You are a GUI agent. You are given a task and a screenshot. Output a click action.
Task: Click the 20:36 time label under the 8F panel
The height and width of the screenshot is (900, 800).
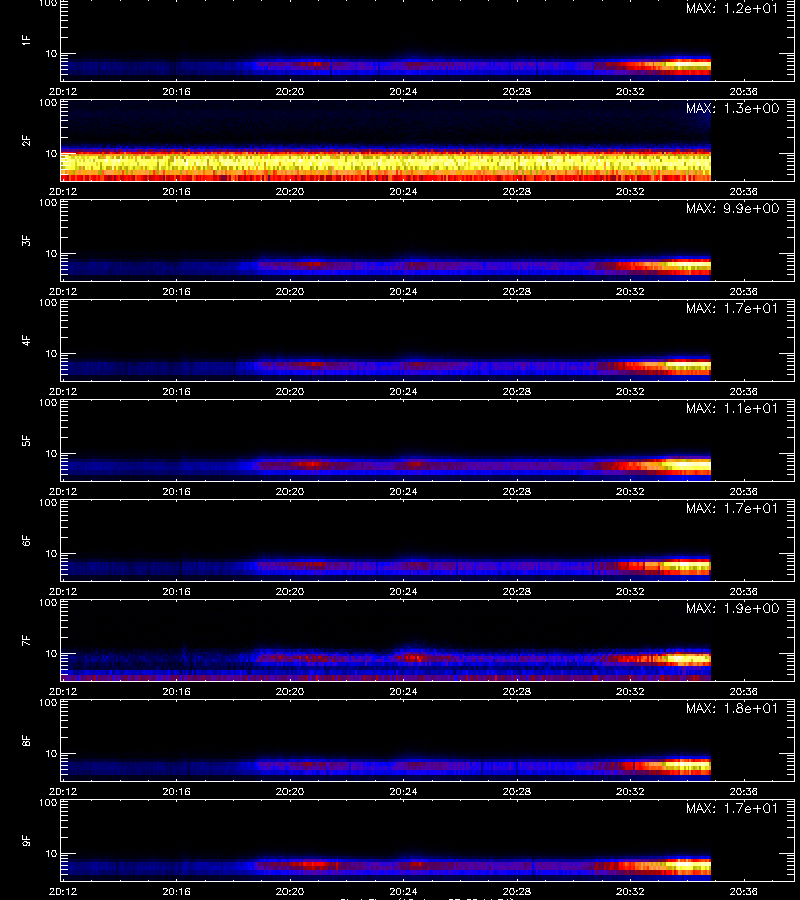743,791
